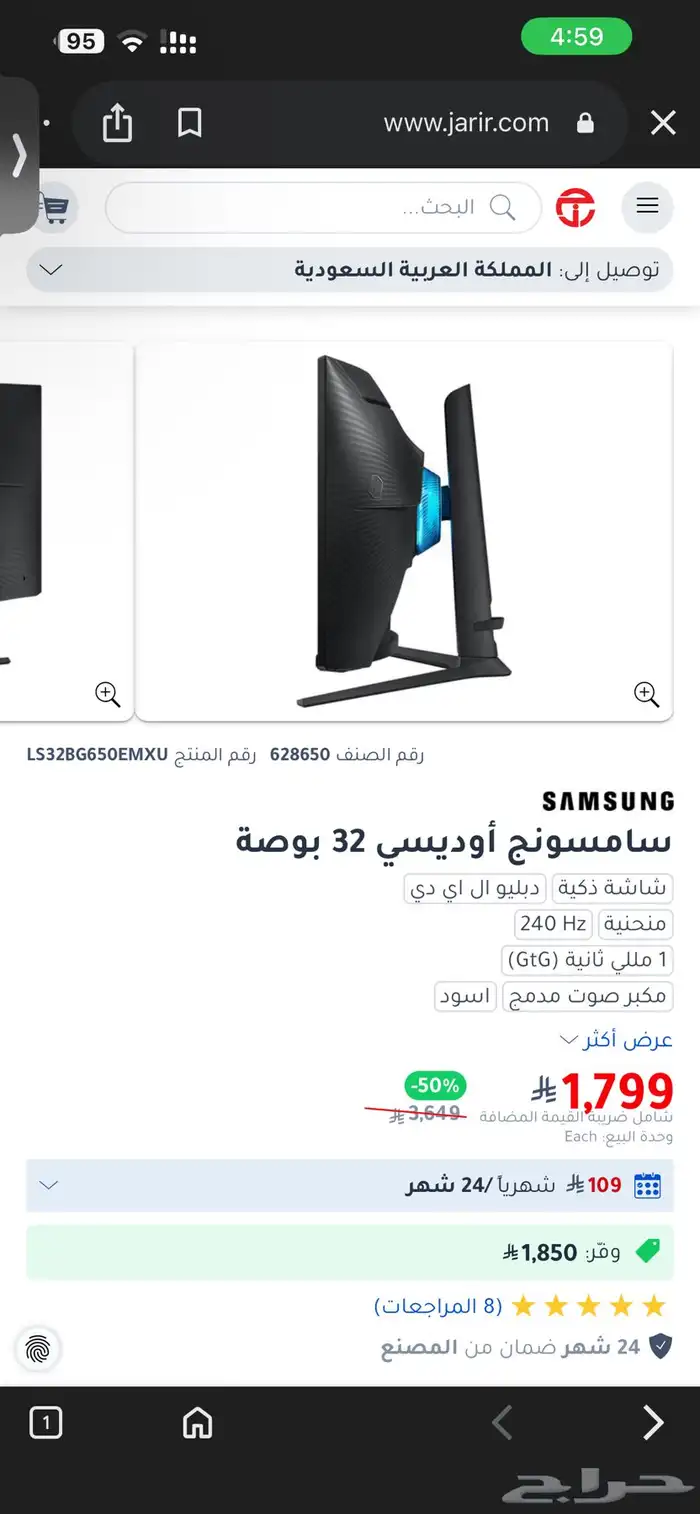The image size is (700, 1514).
Task: Close the in-app browser with X
Action: 663,123
